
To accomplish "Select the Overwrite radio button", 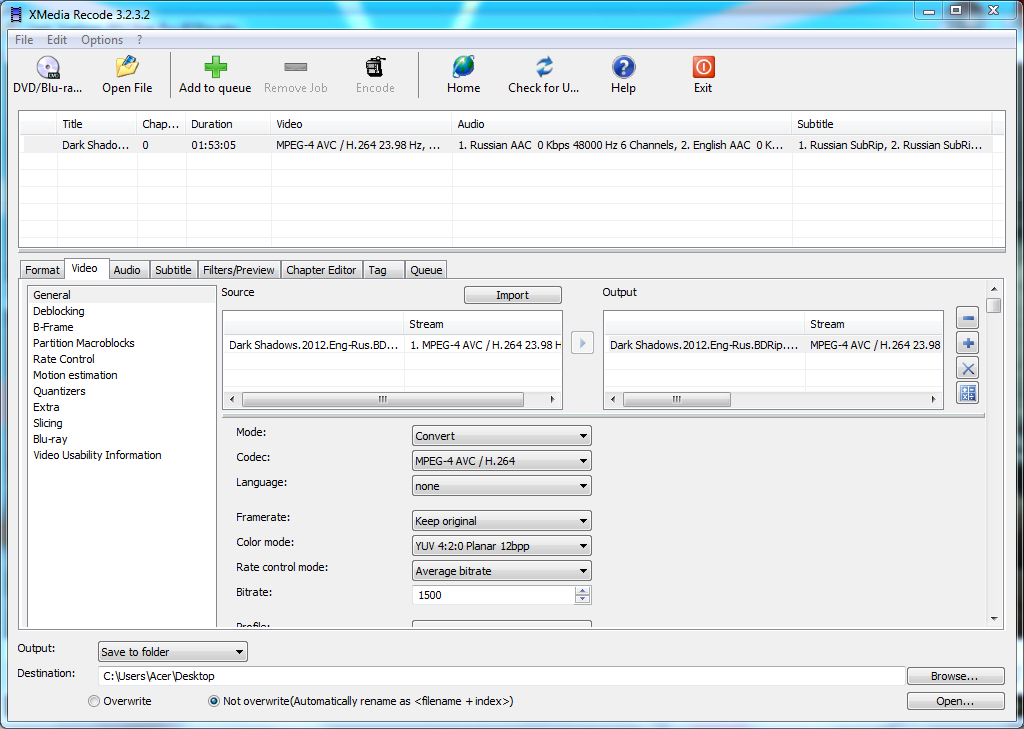I will click(95, 701).
